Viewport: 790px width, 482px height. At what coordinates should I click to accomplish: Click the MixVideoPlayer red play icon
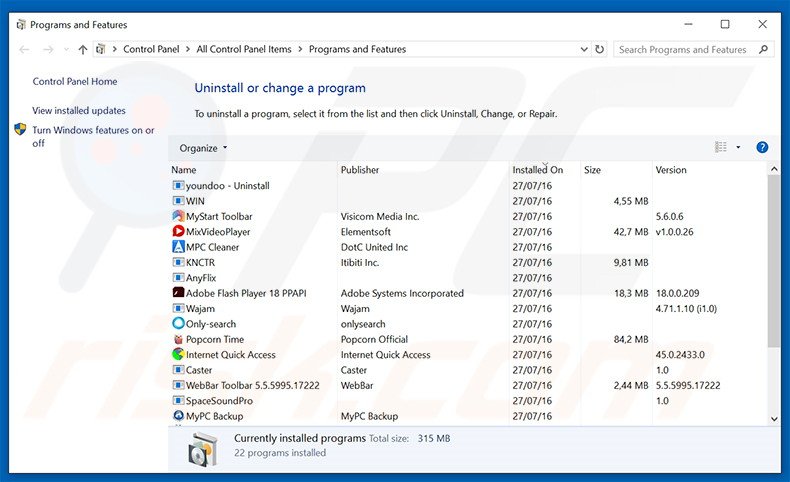tap(178, 231)
